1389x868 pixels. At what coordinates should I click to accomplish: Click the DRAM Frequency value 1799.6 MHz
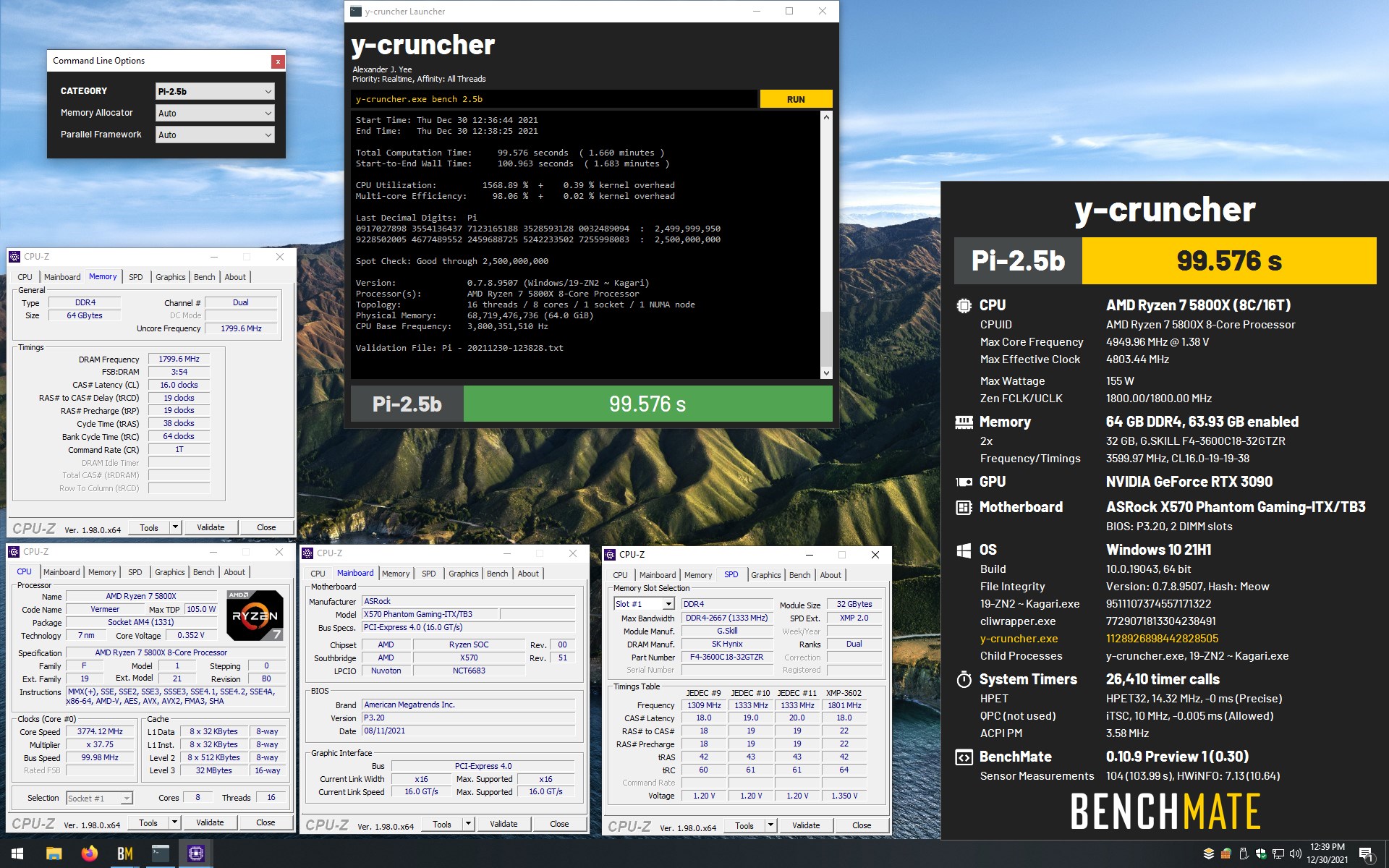pyautogui.click(x=179, y=359)
